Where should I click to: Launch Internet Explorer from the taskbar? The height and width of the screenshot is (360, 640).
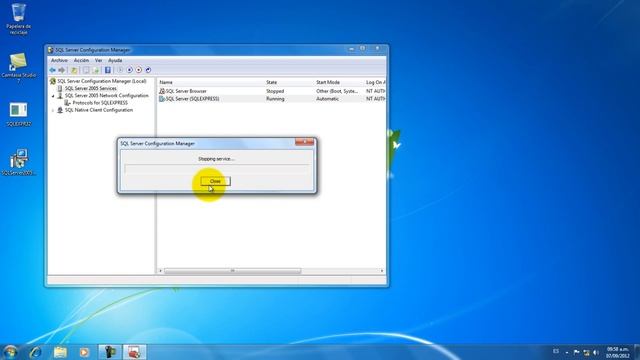(36, 352)
